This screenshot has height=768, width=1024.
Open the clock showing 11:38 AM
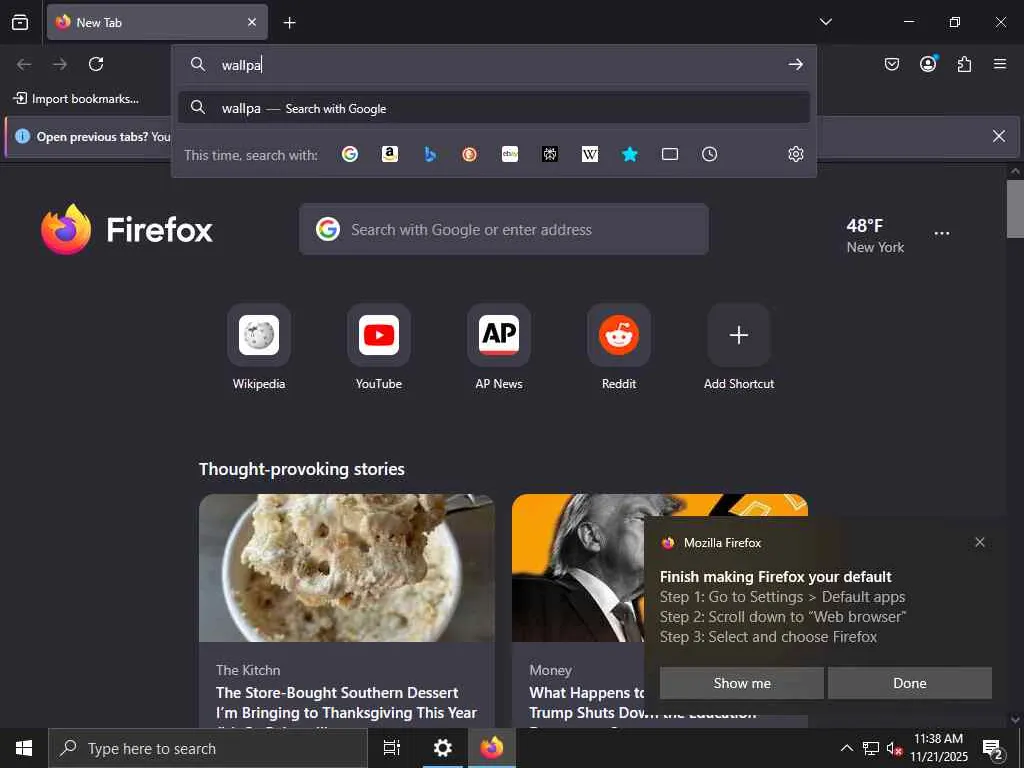pos(938,748)
